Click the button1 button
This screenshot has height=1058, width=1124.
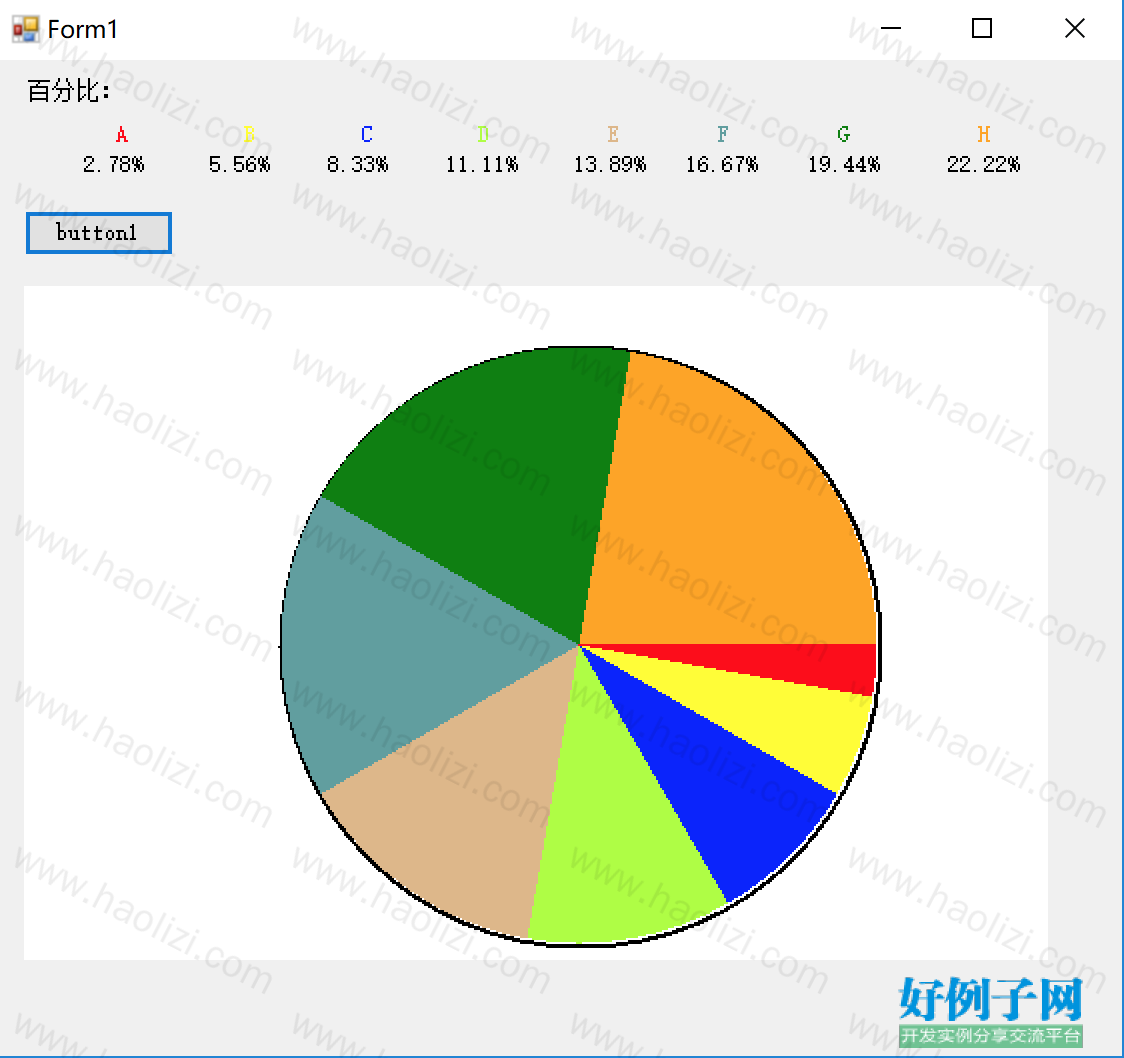pos(99,233)
